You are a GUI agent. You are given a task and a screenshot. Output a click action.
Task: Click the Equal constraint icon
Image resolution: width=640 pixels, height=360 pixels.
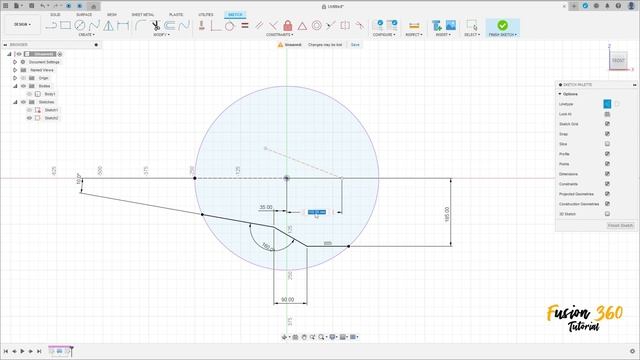tap(245, 26)
